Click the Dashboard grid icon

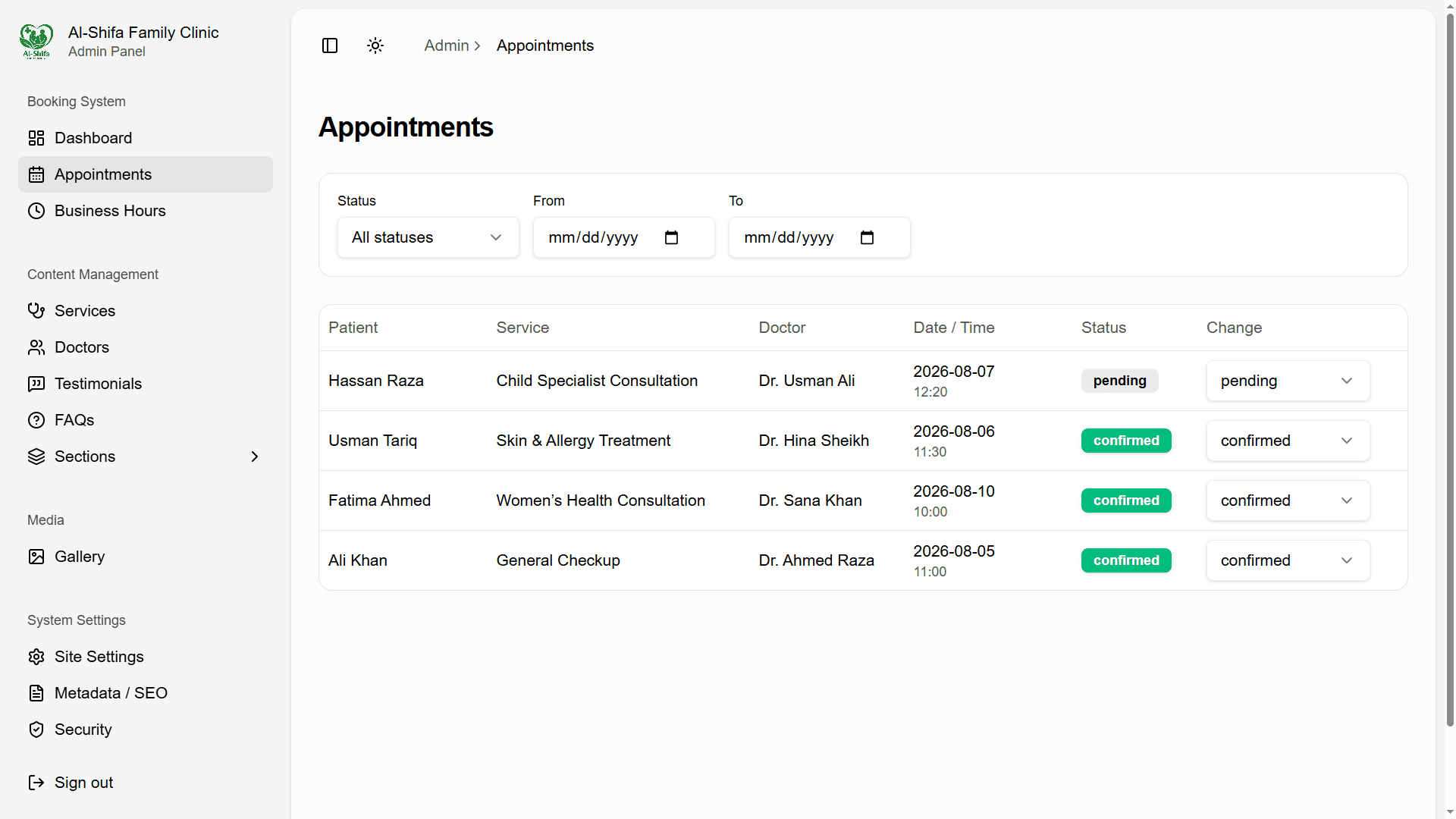coord(36,138)
